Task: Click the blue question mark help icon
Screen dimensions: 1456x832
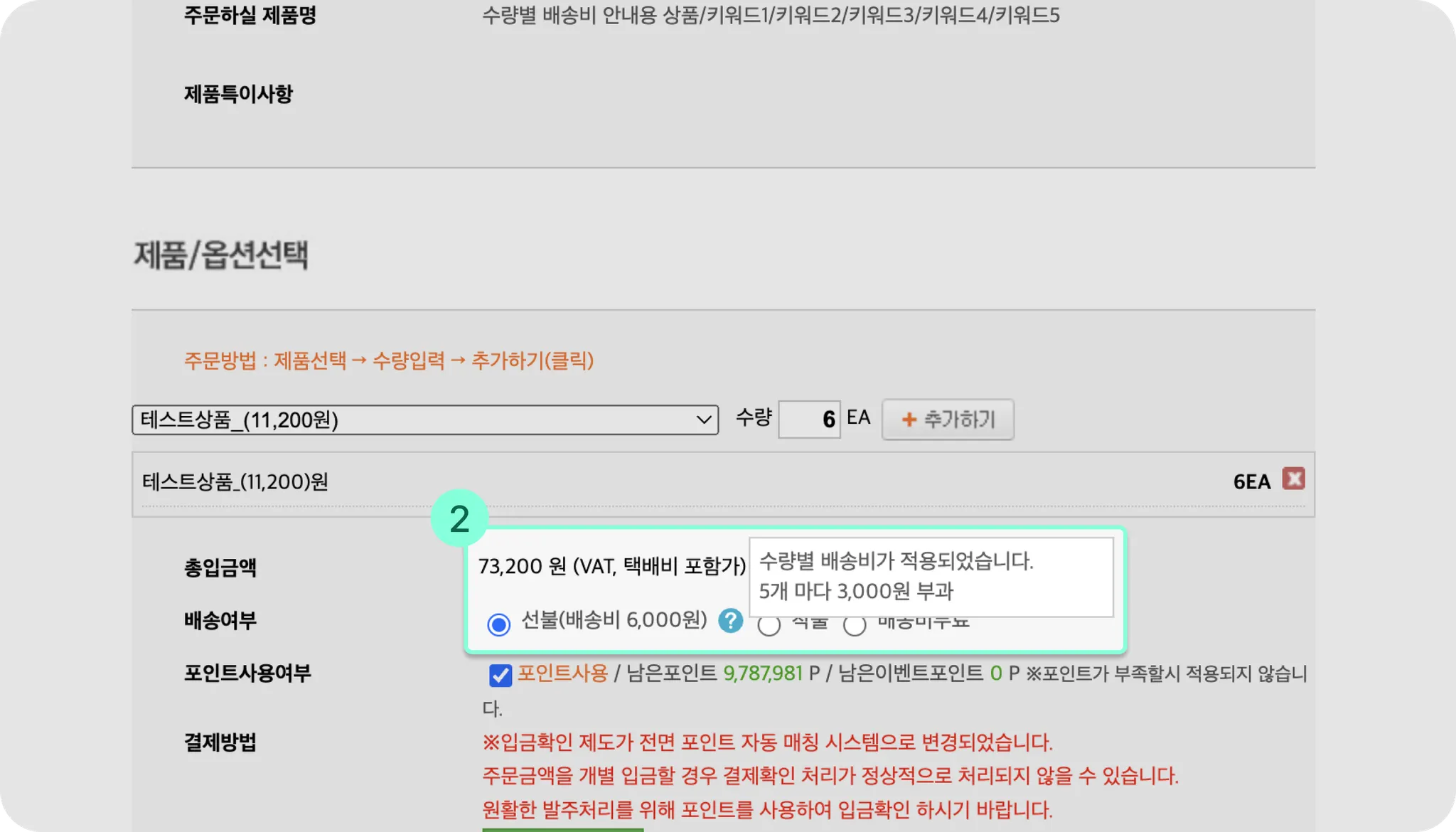Action: click(730, 621)
